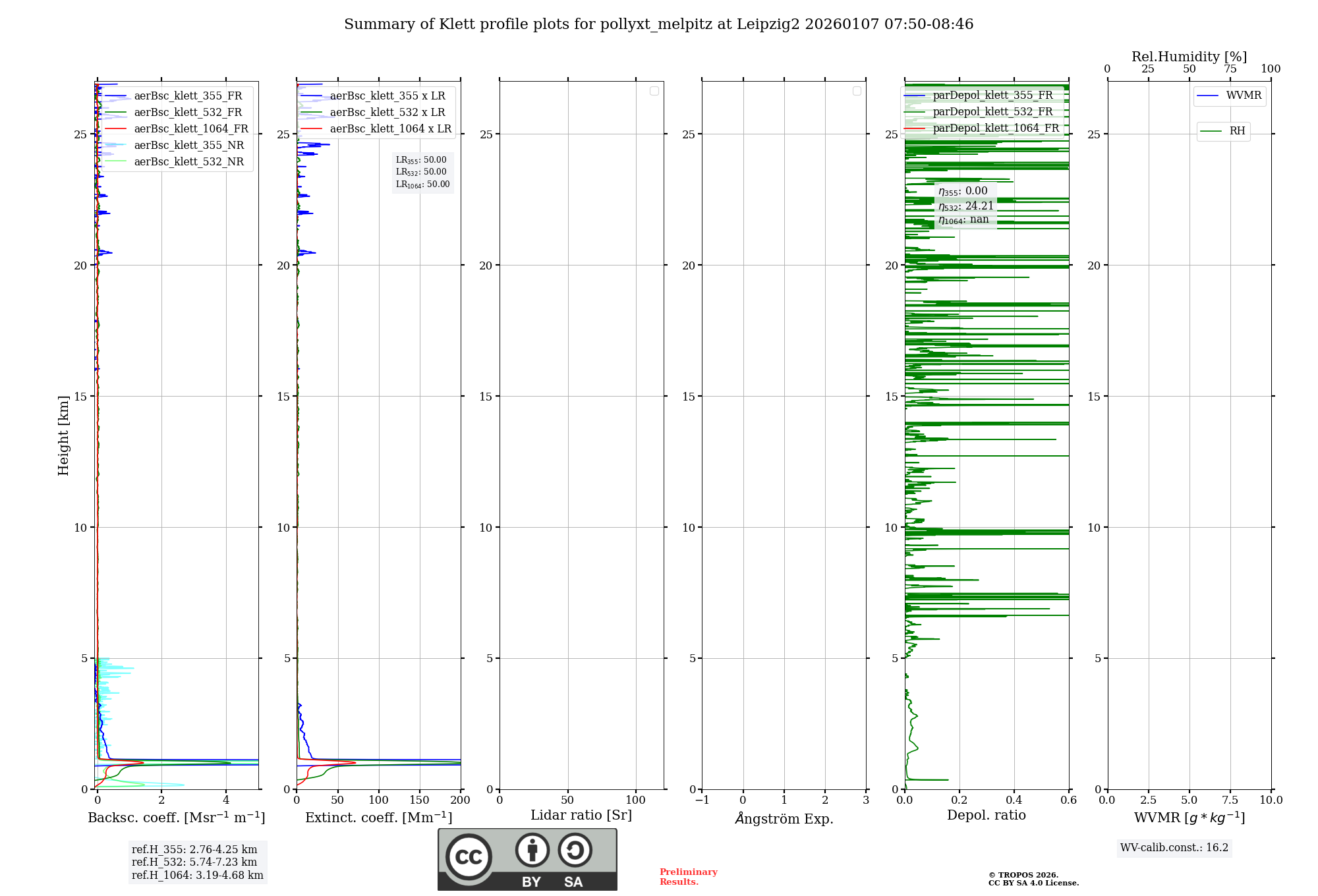Click the parDepol_klett_532_FR legend entry
1318x896 pixels.
pyautogui.click(x=992, y=111)
